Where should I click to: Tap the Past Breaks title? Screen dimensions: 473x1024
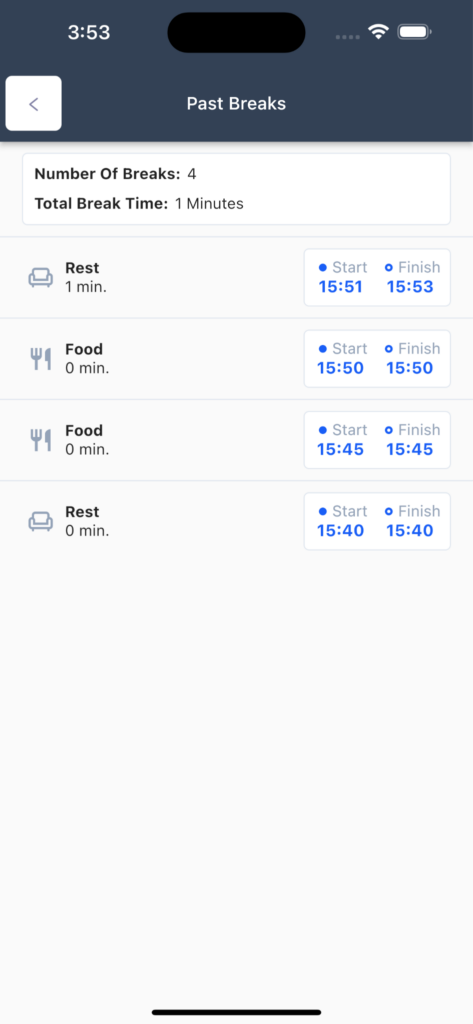tap(236, 103)
